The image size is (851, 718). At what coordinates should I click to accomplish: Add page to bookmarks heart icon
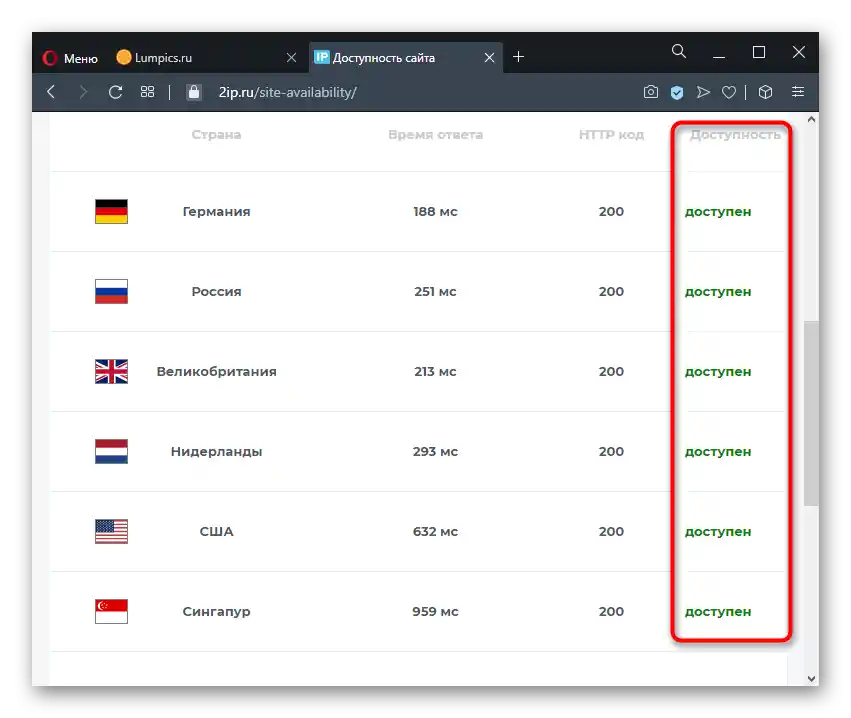tap(729, 92)
